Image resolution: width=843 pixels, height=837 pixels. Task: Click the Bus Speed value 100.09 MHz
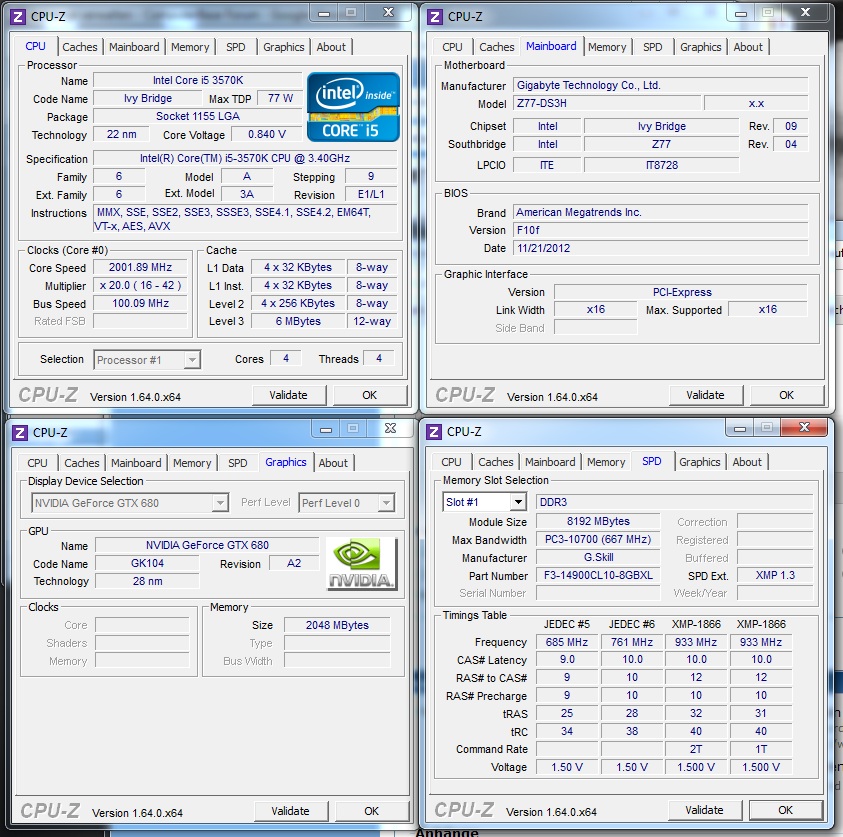point(140,304)
